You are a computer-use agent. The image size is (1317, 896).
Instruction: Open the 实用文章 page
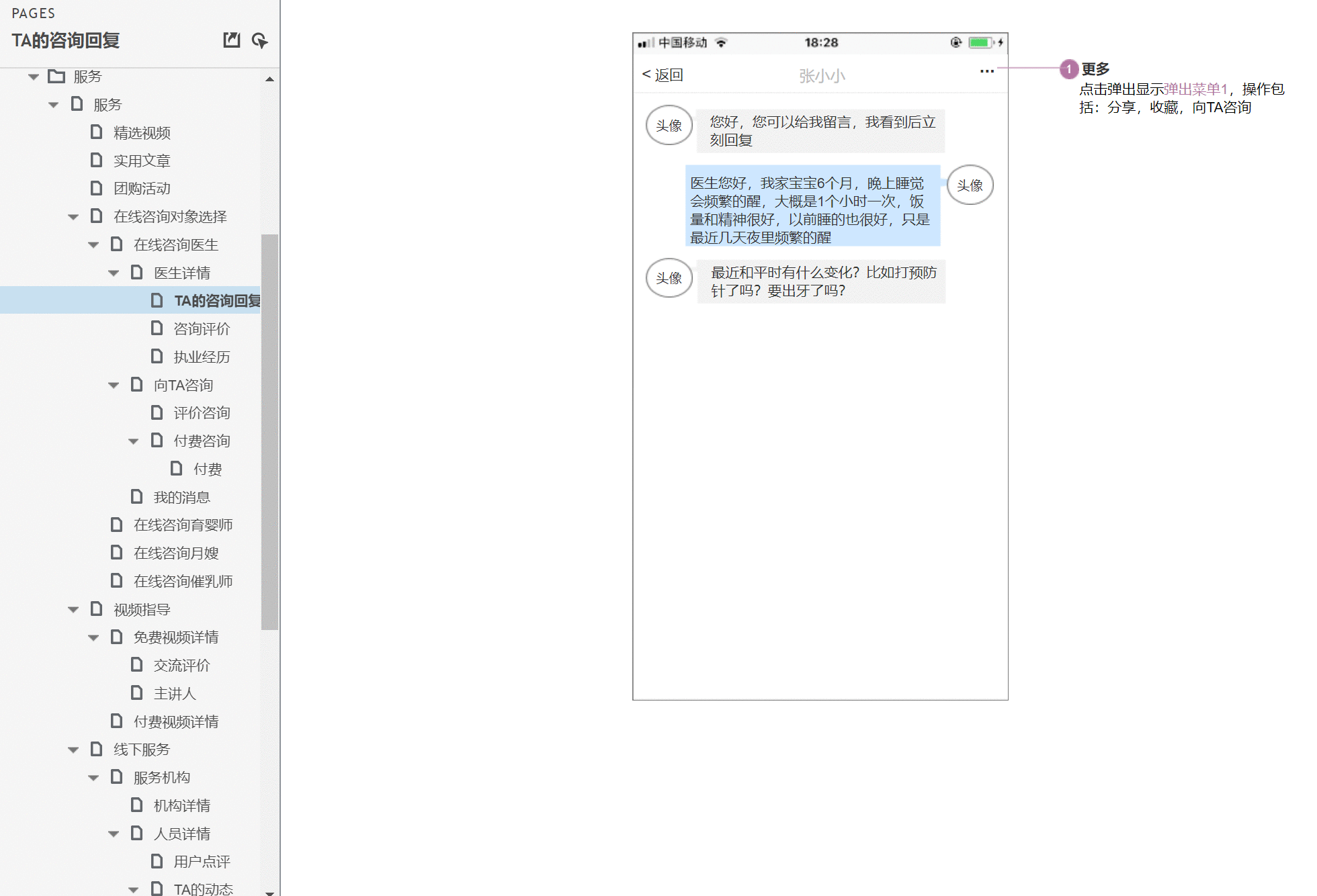pyautogui.click(x=142, y=161)
